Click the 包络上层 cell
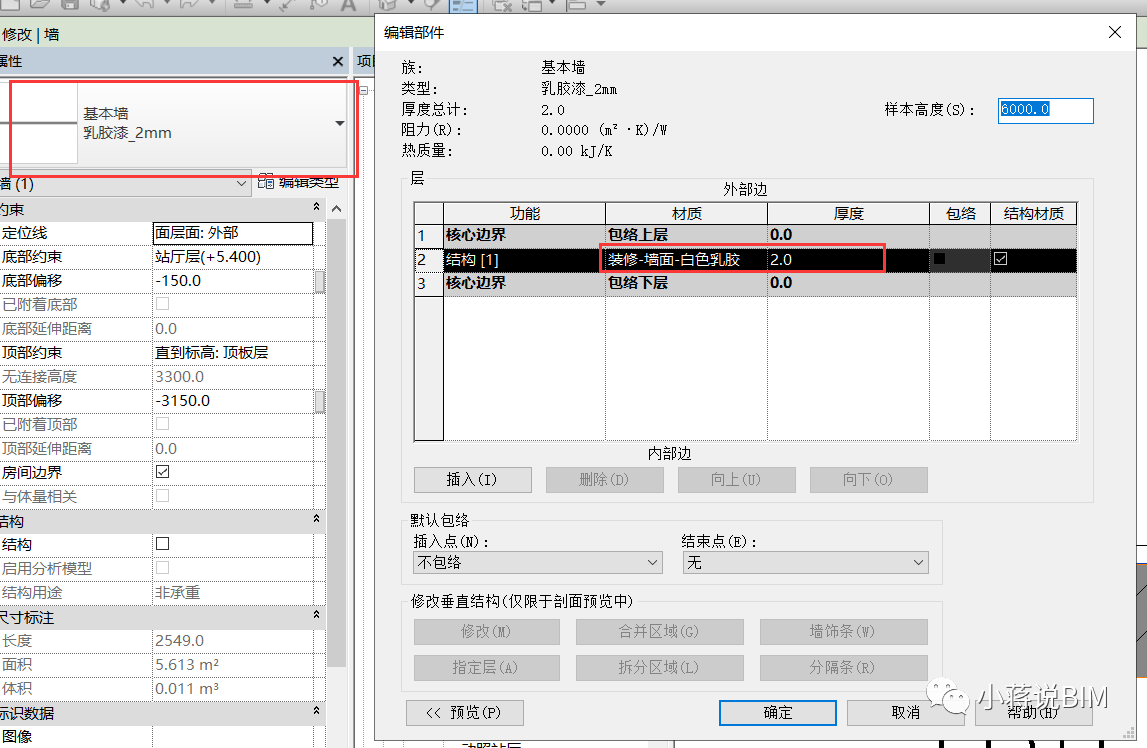The image size is (1147, 748). [686, 235]
